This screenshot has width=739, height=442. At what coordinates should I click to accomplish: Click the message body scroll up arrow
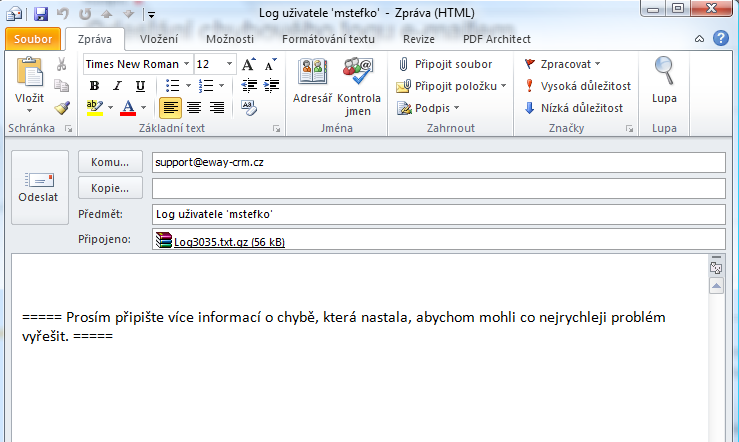(716, 286)
